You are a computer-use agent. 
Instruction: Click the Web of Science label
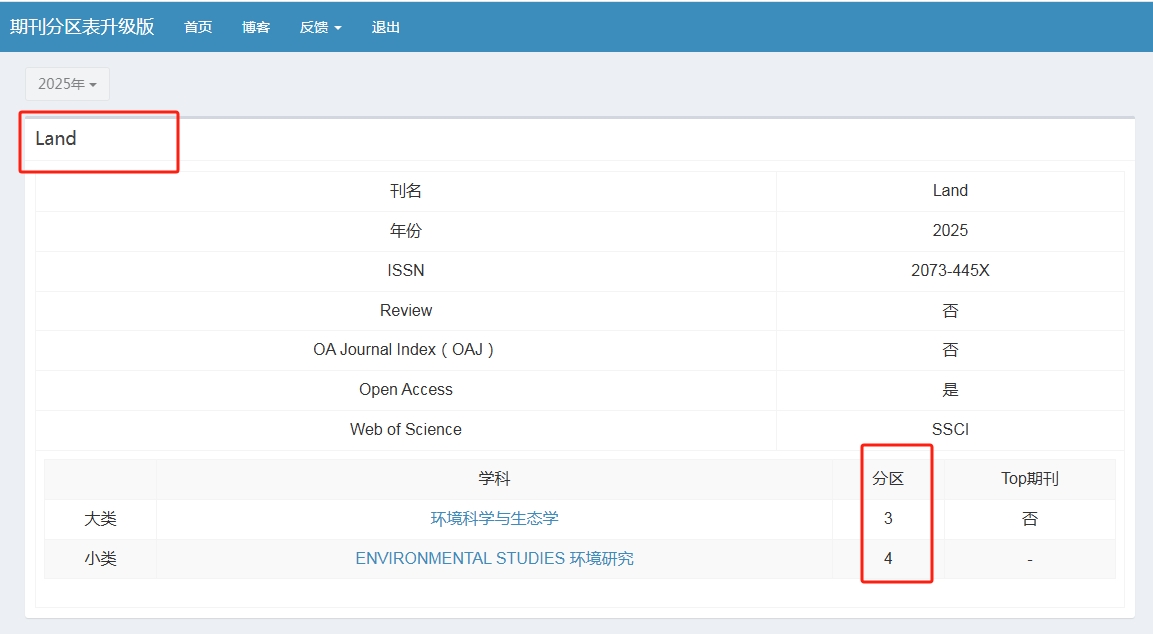pos(406,430)
